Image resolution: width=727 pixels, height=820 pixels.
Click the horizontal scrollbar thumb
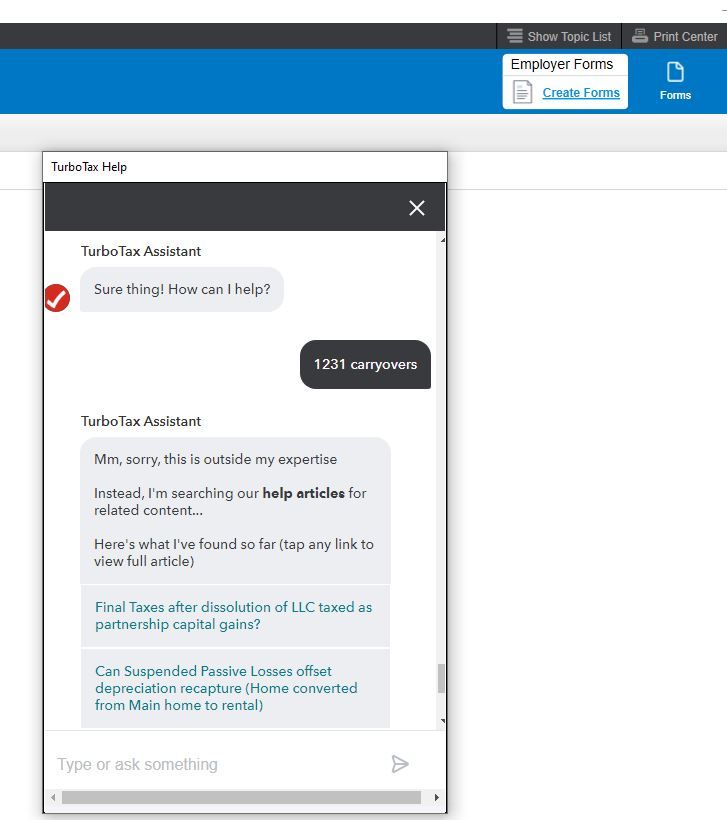(241, 798)
